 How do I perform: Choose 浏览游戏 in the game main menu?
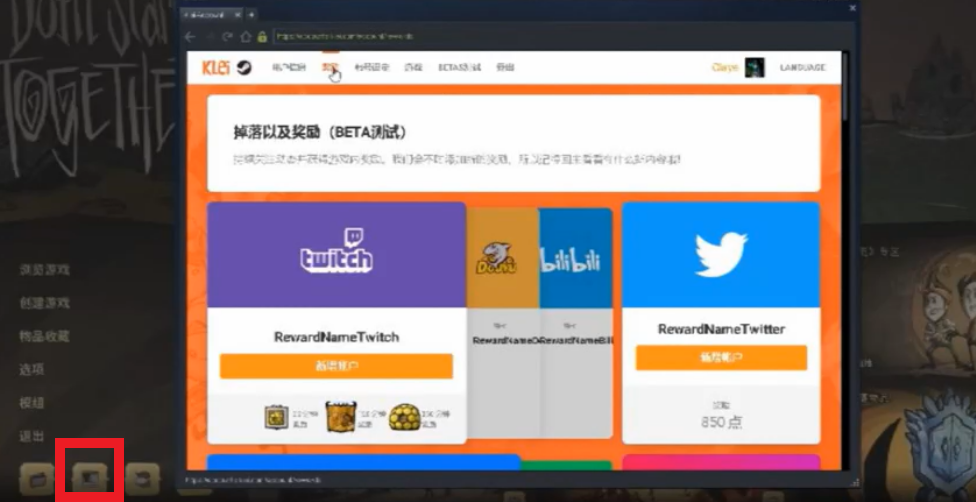pyautogui.click(x=44, y=270)
